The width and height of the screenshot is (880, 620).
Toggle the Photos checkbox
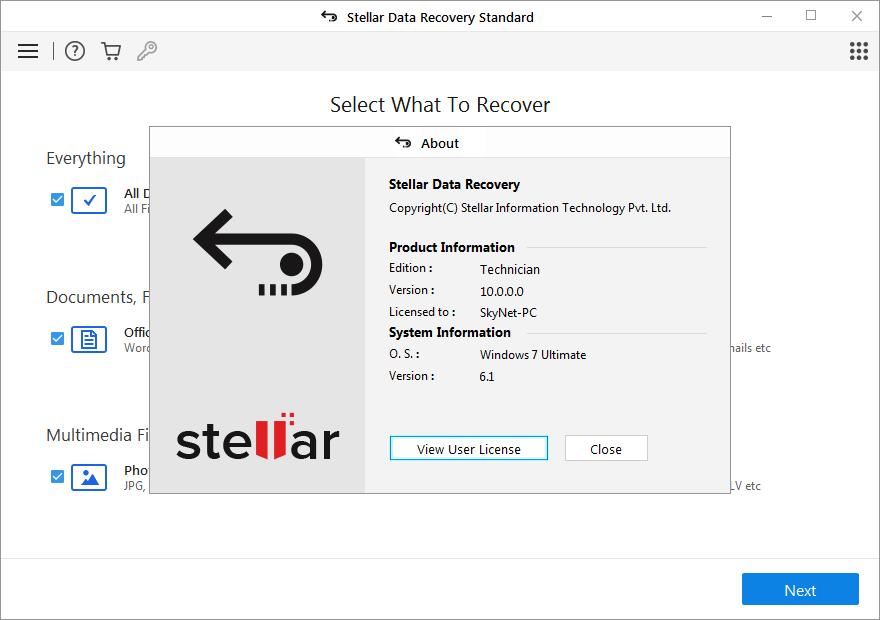pyautogui.click(x=57, y=477)
